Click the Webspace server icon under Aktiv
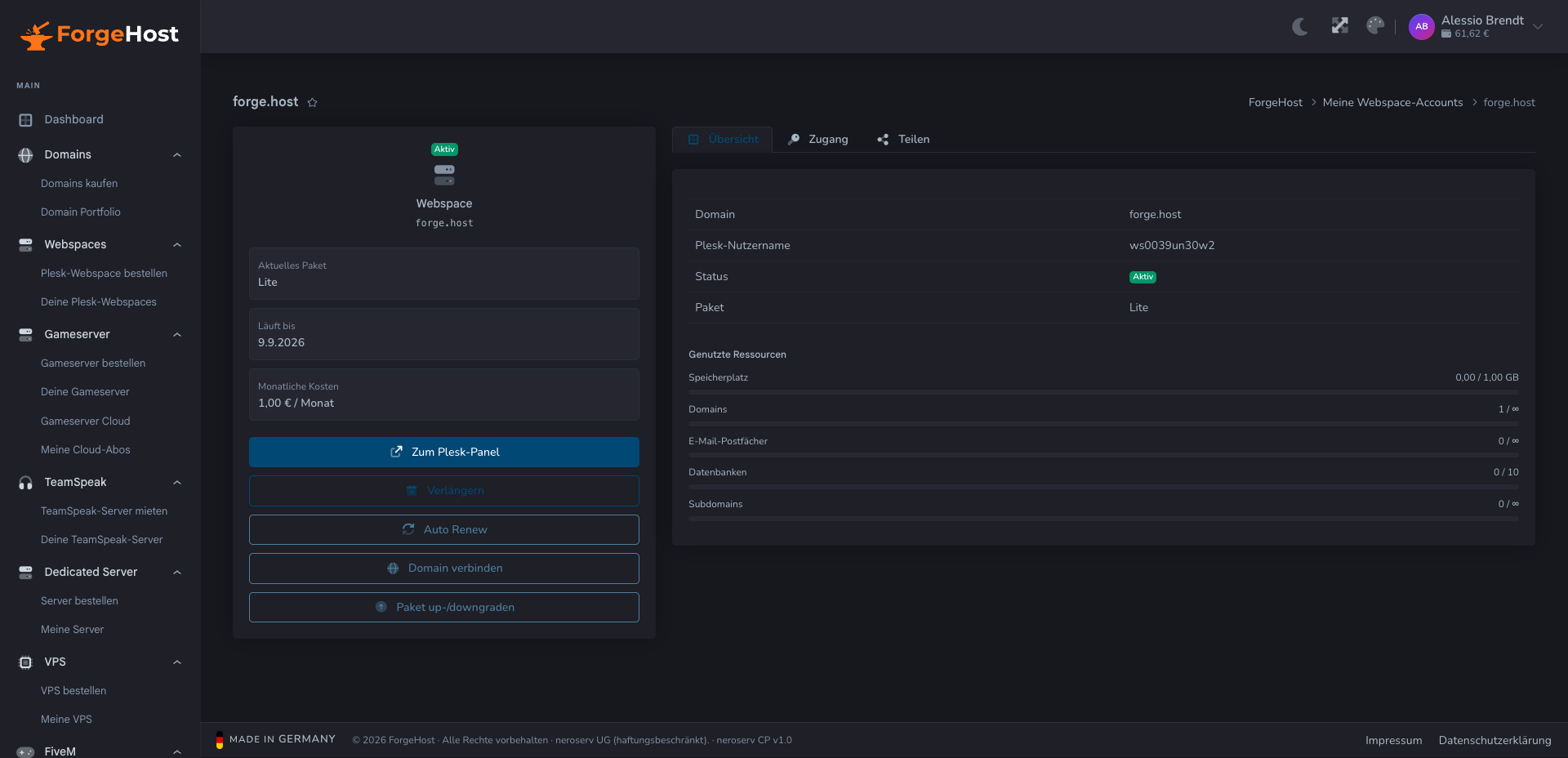 click(444, 176)
